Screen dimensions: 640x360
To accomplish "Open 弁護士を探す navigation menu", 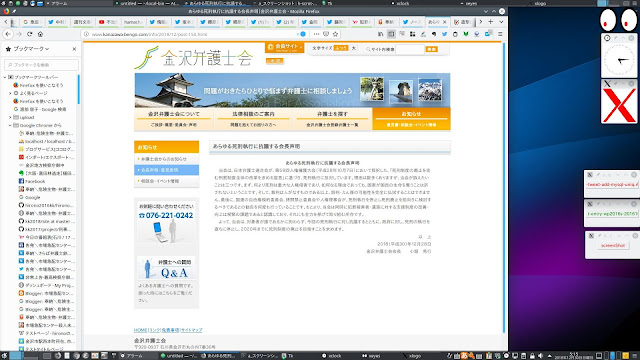I will (332, 119).
